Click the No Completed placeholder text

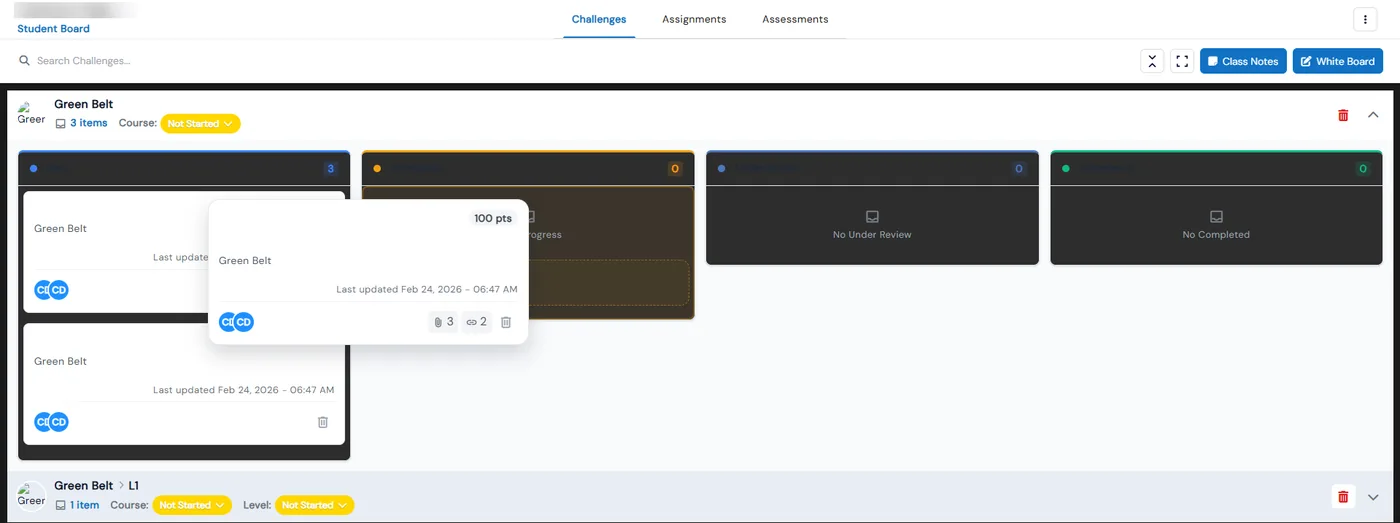pyautogui.click(x=1216, y=235)
